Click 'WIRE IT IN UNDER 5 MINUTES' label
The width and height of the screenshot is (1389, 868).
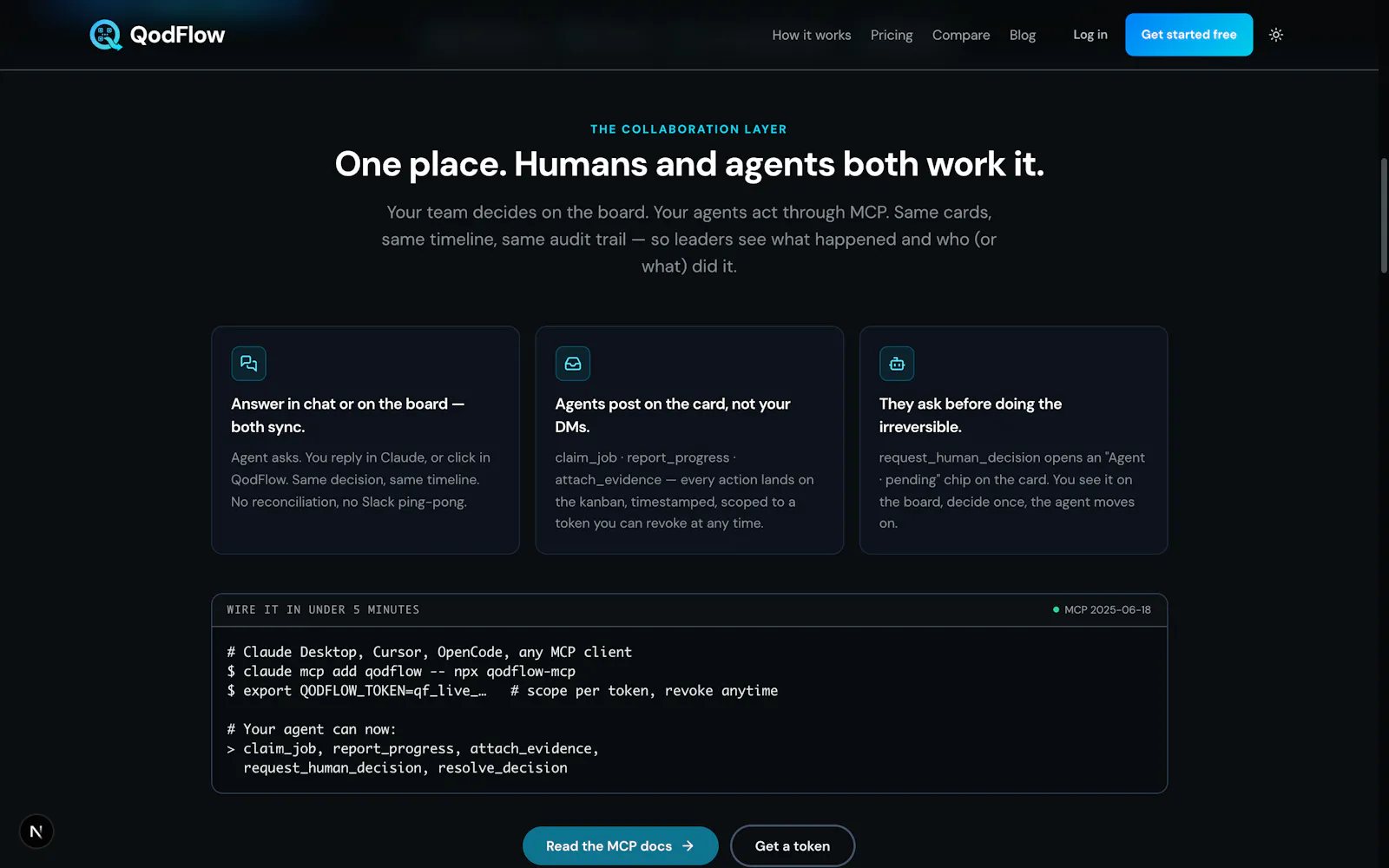coord(323,610)
